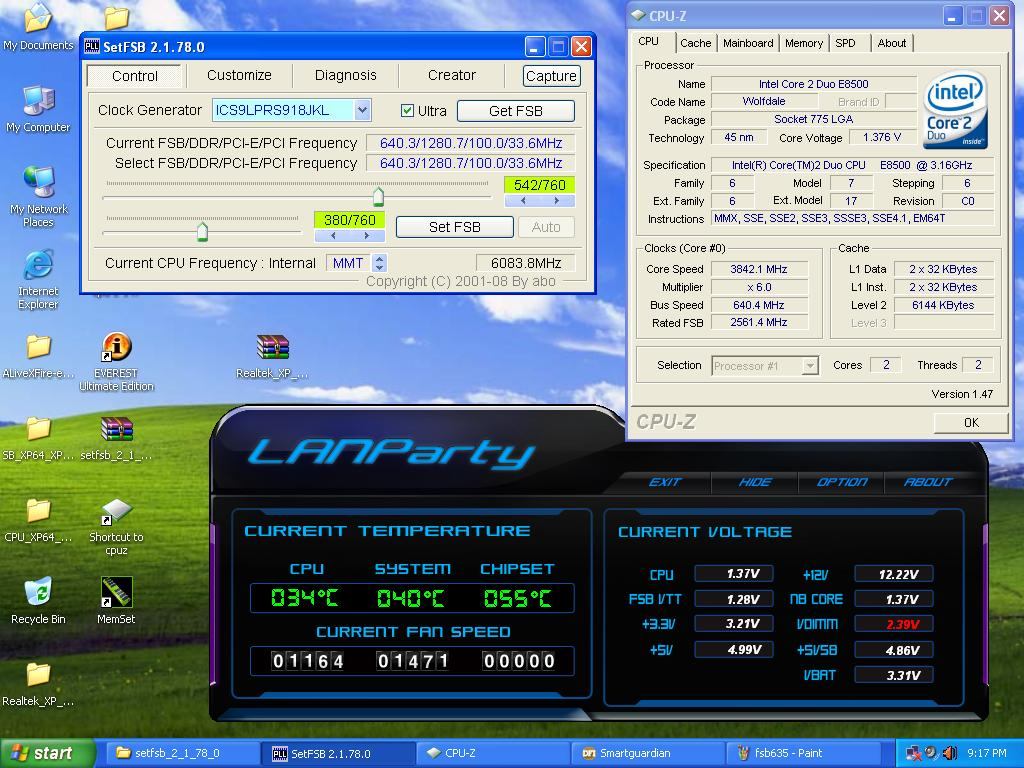
Task: Click the lower 380/760 slider thumb
Action: point(202,231)
